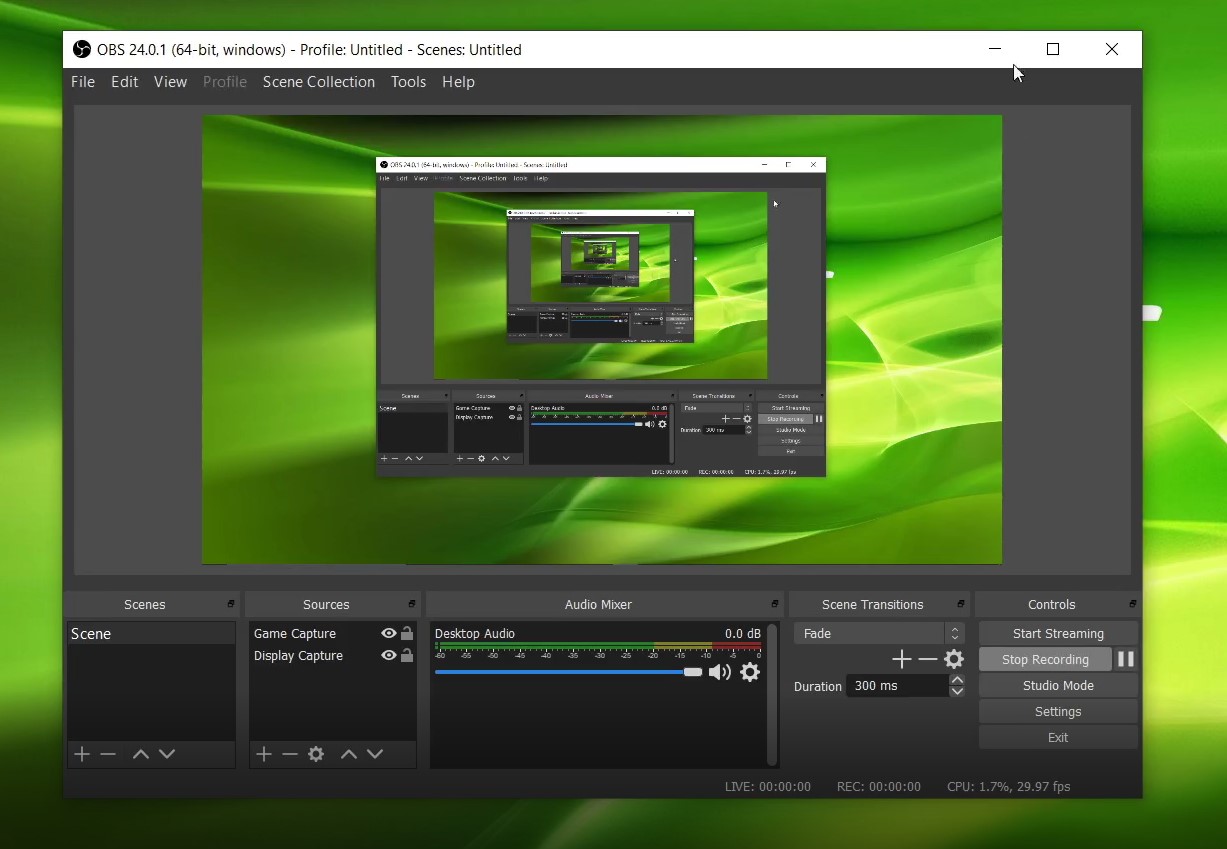Pop out the Scene Transitions panel
The image size is (1227, 849).
pyautogui.click(x=959, y=604)
